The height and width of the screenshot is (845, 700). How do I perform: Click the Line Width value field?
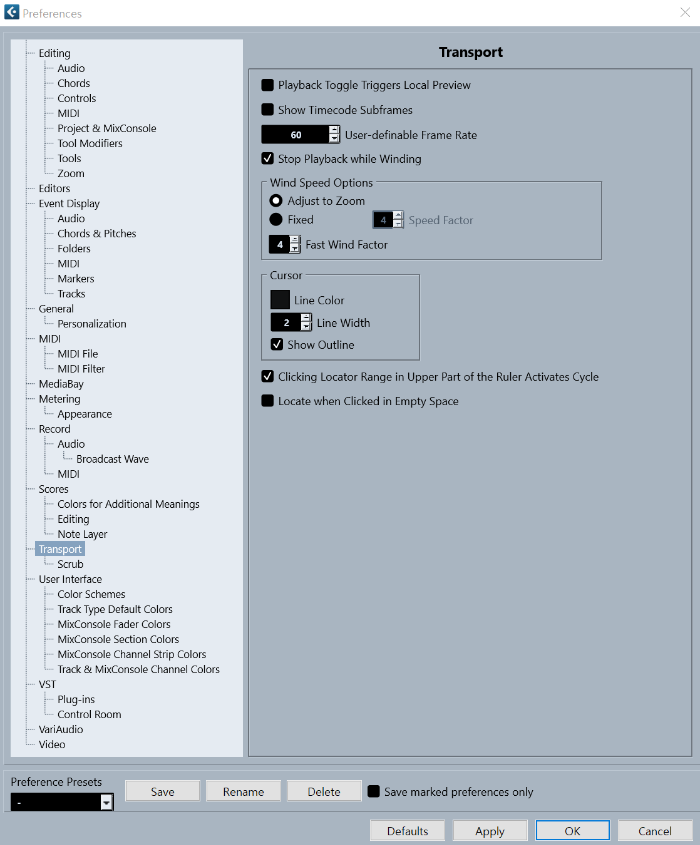coord(286,322)
